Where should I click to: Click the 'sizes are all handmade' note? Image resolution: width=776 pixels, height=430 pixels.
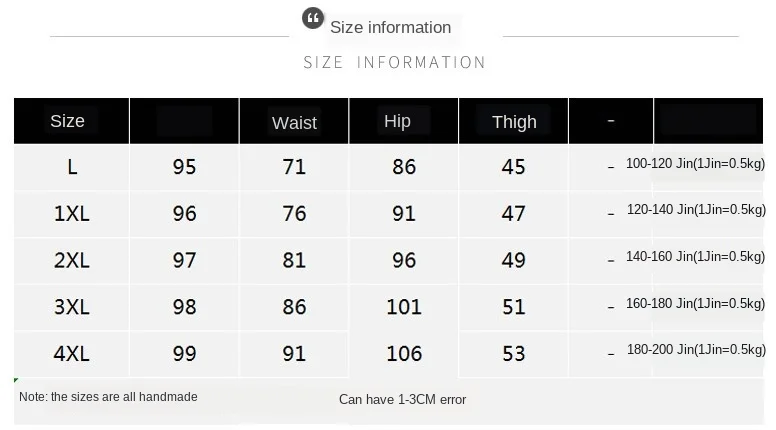108,397
